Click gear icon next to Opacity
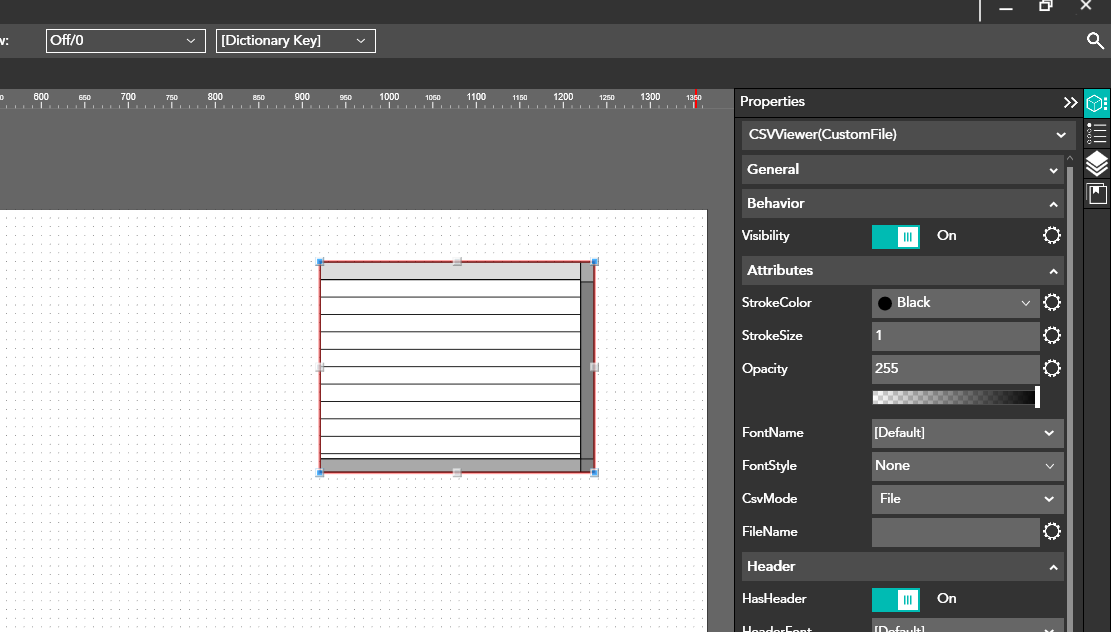 (x=1052, y=369)
